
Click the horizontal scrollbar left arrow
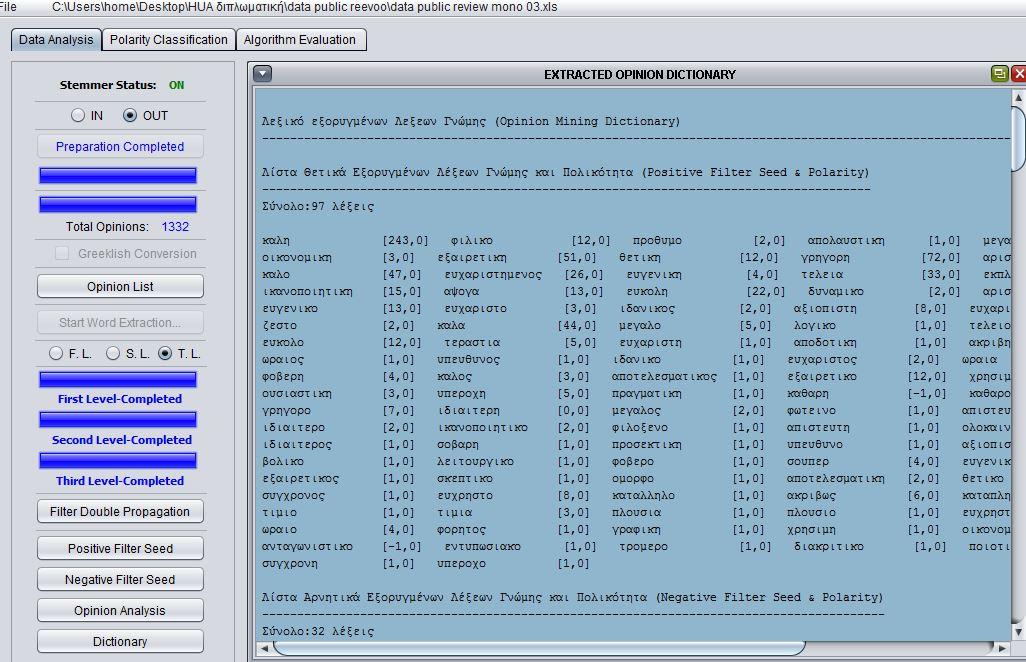point(264,648)
